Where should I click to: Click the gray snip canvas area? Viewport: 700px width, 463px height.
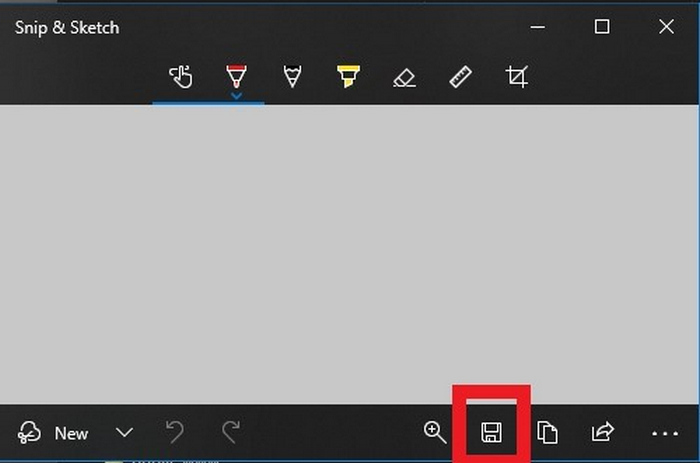tap(349, 254)
